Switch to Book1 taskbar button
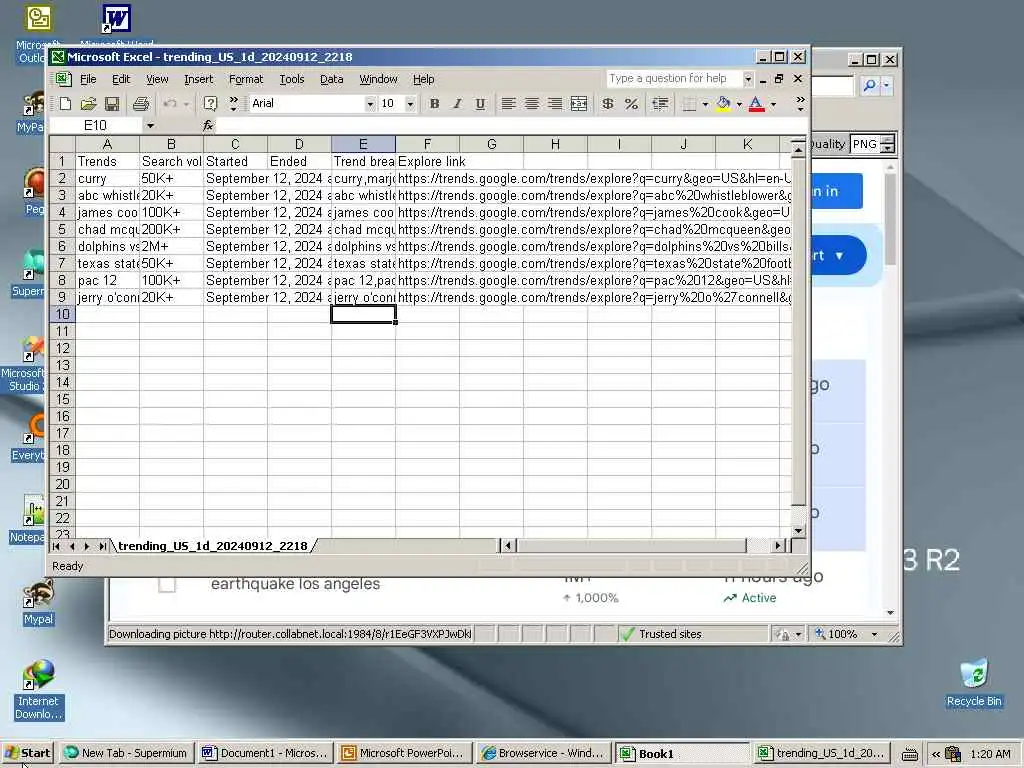This screenshot has width=1024, height=768. [682, 753]
